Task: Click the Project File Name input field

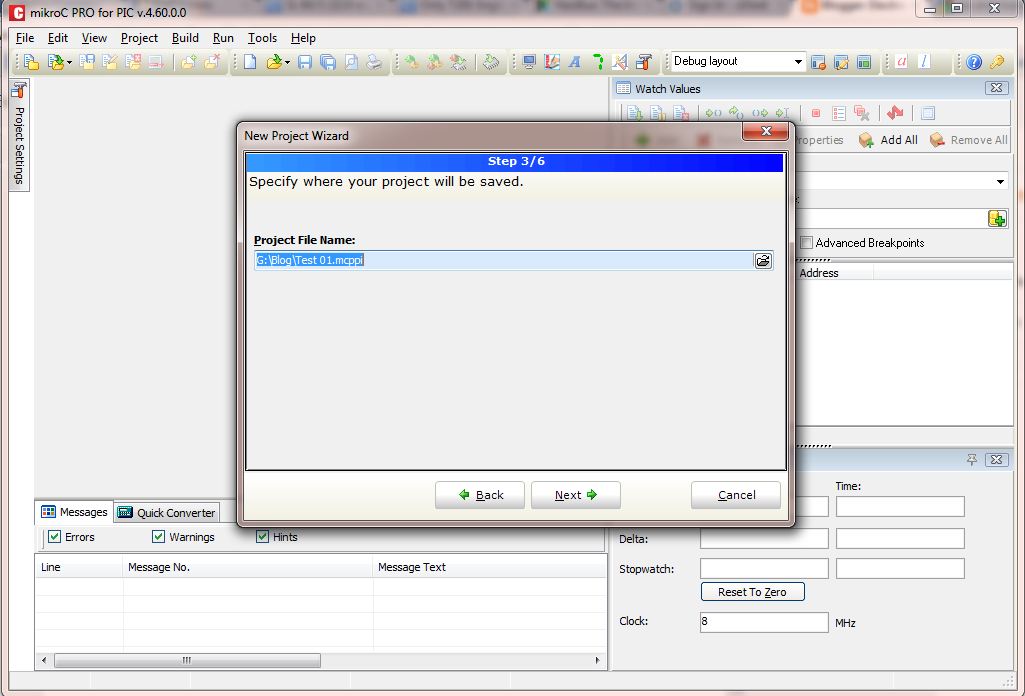Action: point(503,260)
